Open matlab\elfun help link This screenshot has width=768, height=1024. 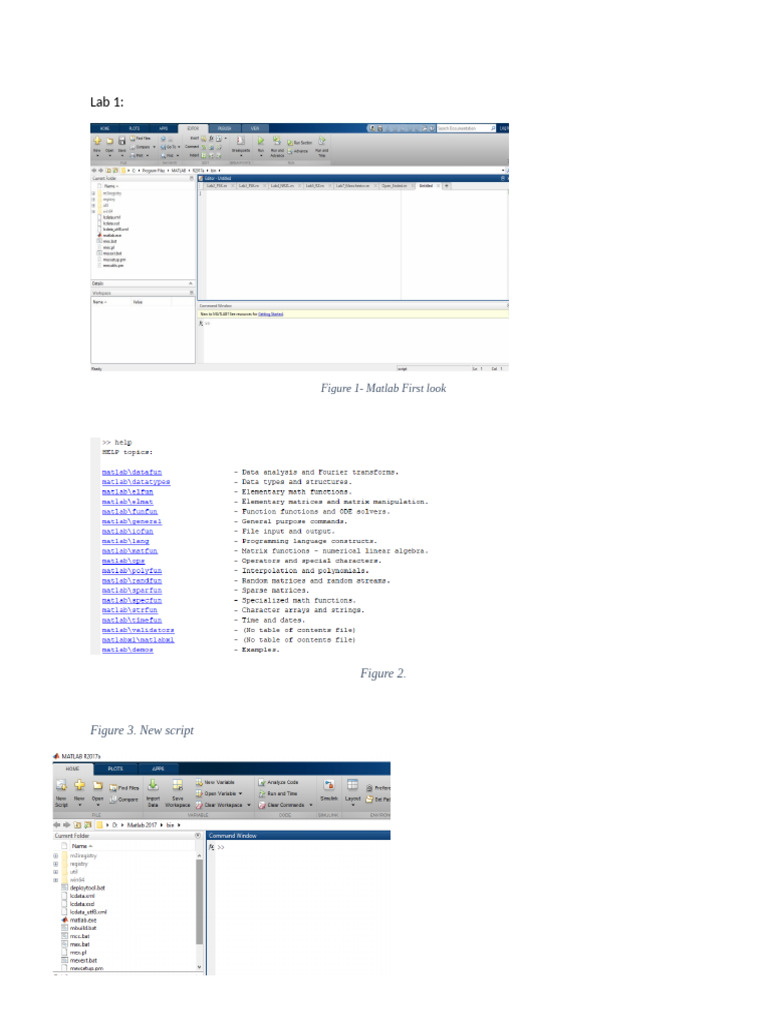click(x=127, y=492)
